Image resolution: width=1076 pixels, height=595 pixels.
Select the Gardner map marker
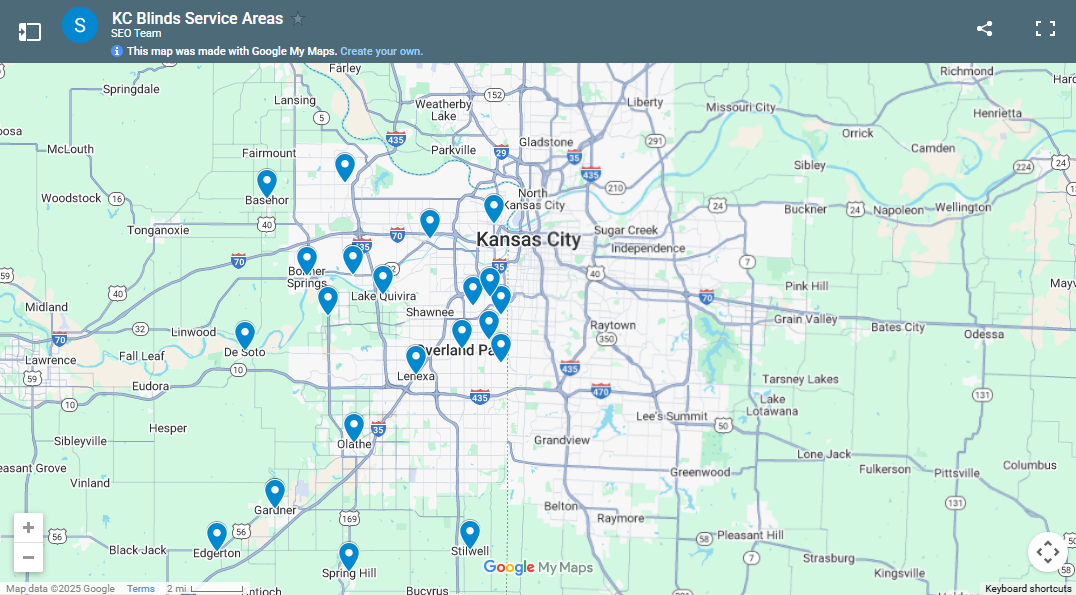[x=275, y=491]
